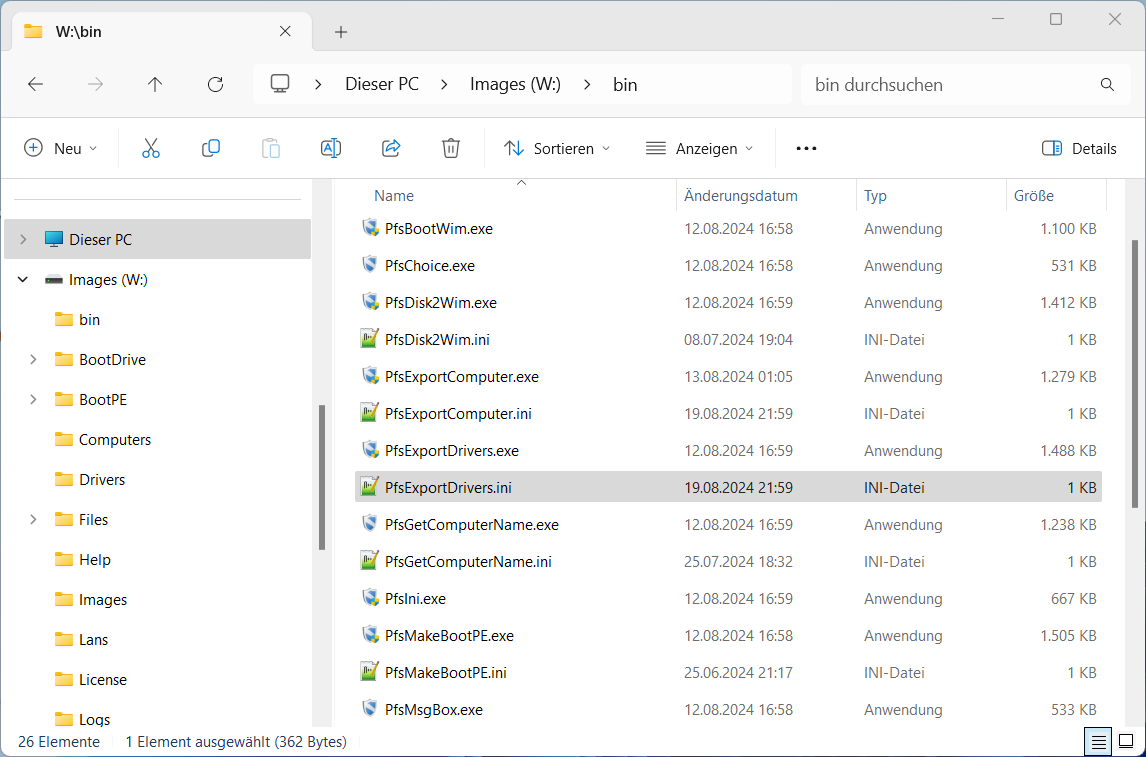The image size is (1146, 757).
Task: Click the Dieser PC breadcrumb
Action: click(382, 85)
